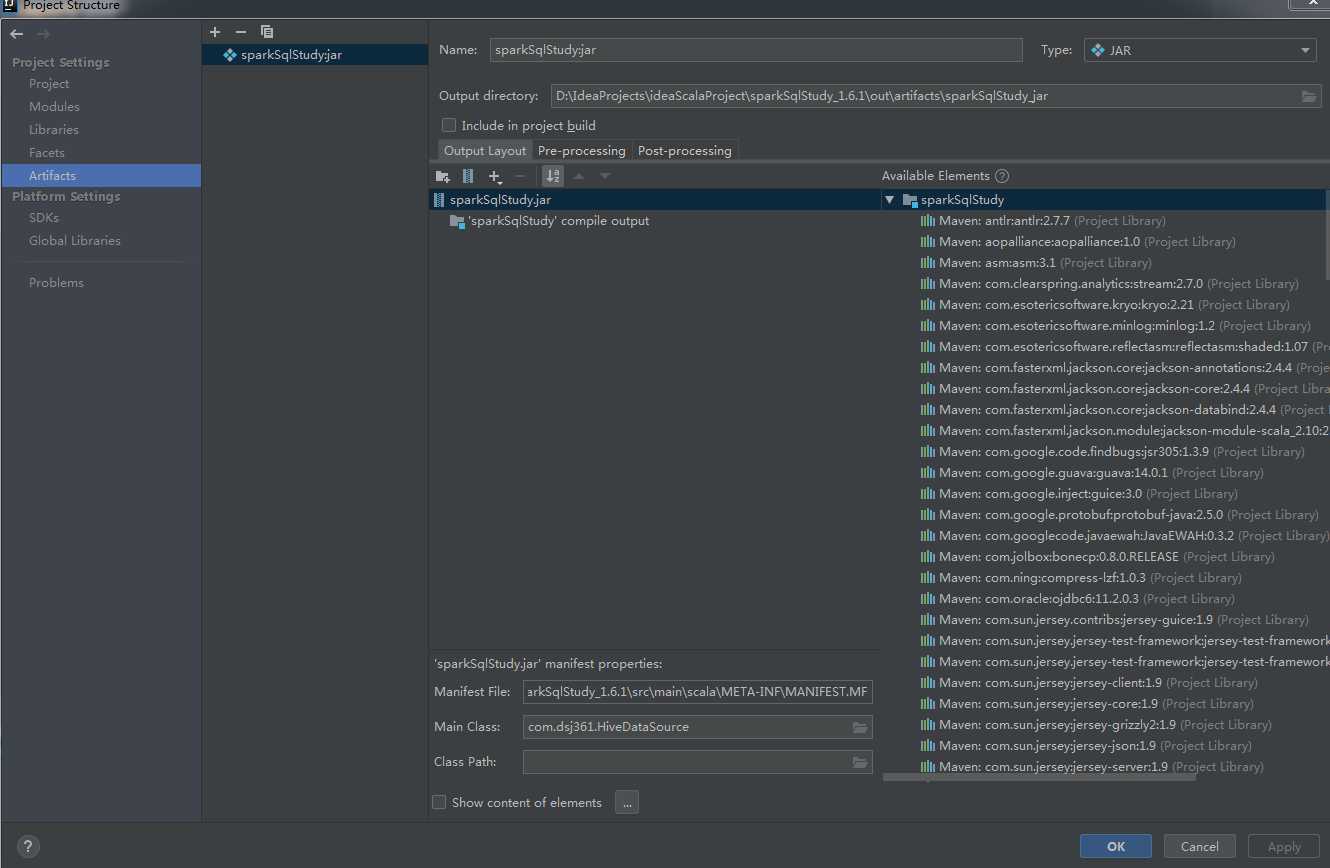This screenshot has width=1330, height=868.
Task: Click the artifact Name field
Action: [756, 50]
